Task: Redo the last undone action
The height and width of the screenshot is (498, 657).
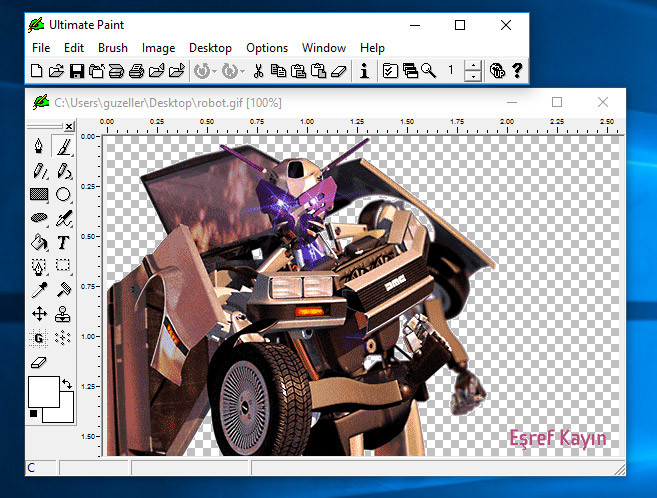Action: pyautogui.click(x=230, y=70)
